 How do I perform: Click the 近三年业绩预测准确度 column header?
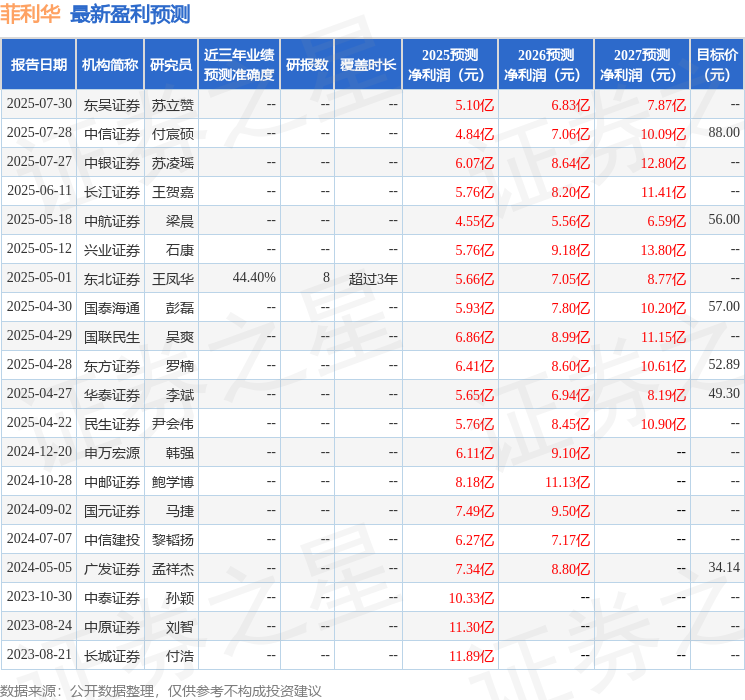click(x=239, y=65)
